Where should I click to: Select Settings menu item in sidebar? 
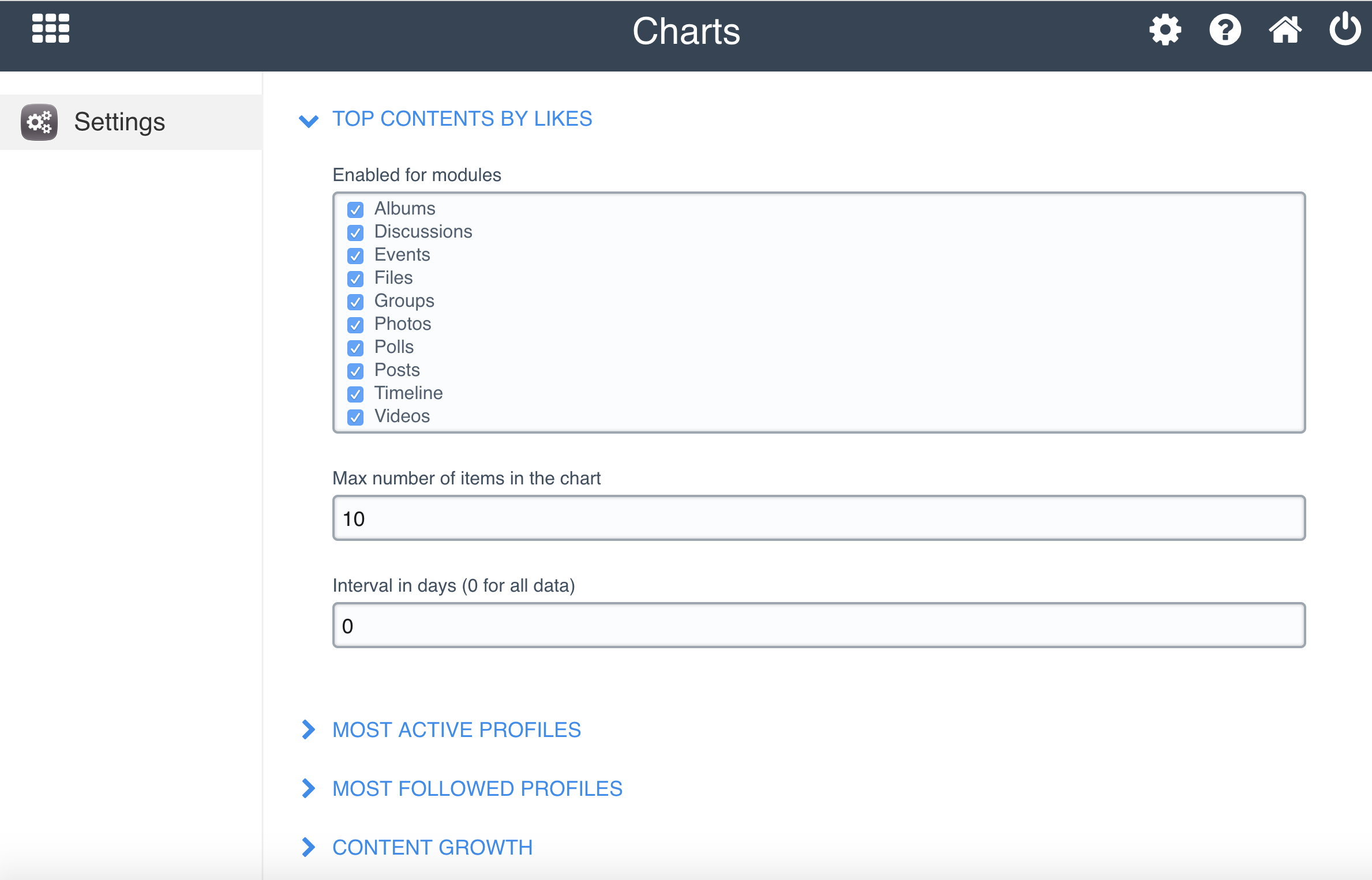click(x=119, y=122)
